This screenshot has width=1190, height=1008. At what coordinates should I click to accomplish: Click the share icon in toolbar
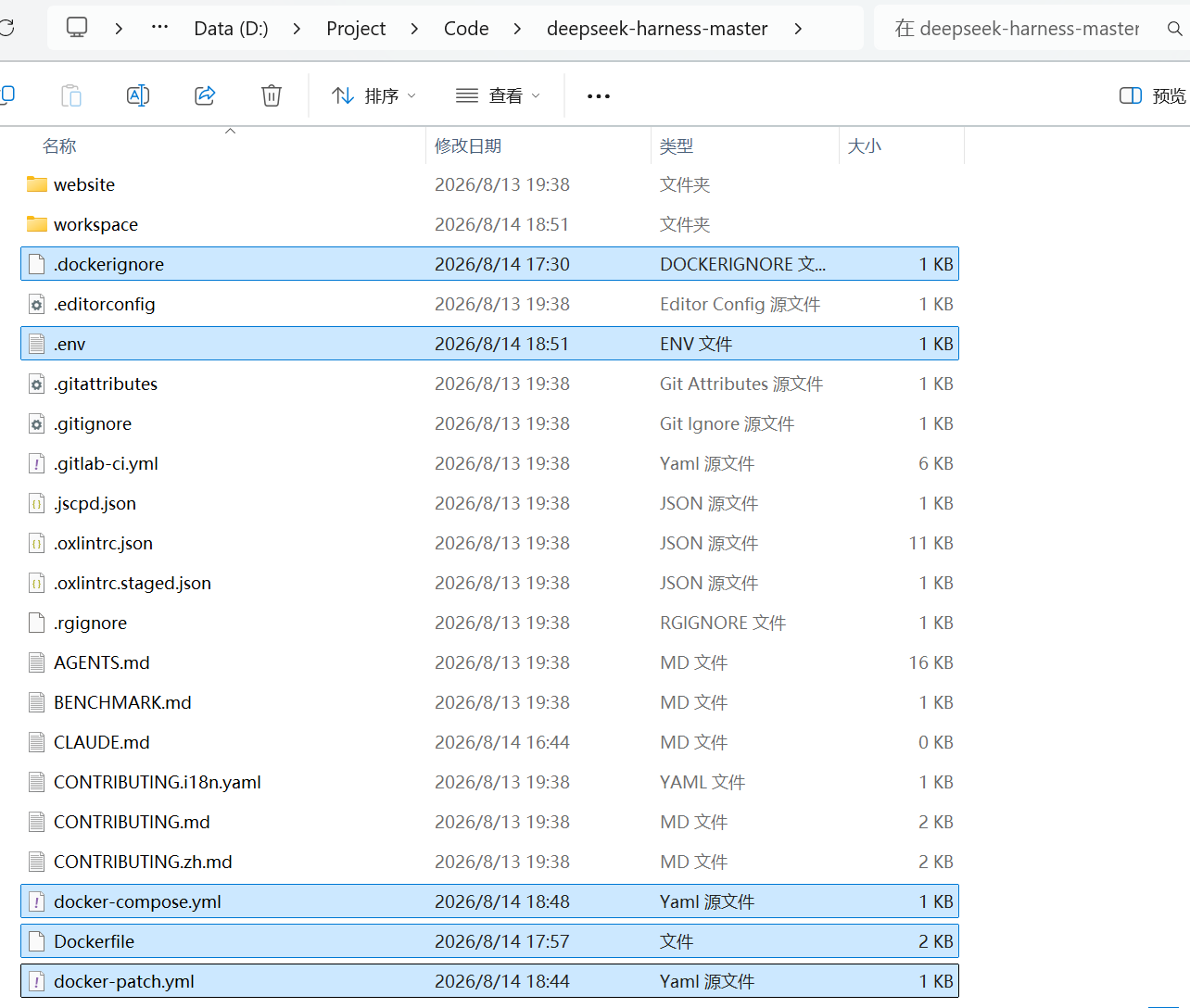(205, 95)
